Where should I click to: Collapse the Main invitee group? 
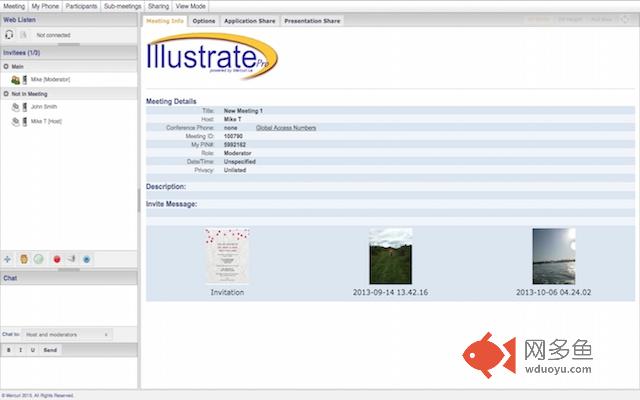click(6, 66)
